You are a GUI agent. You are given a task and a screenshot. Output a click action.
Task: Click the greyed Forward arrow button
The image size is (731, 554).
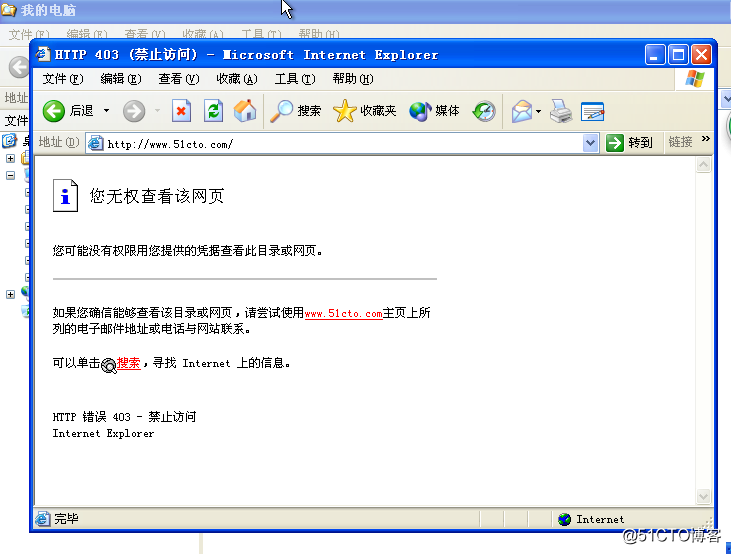[x=134, y=111]
